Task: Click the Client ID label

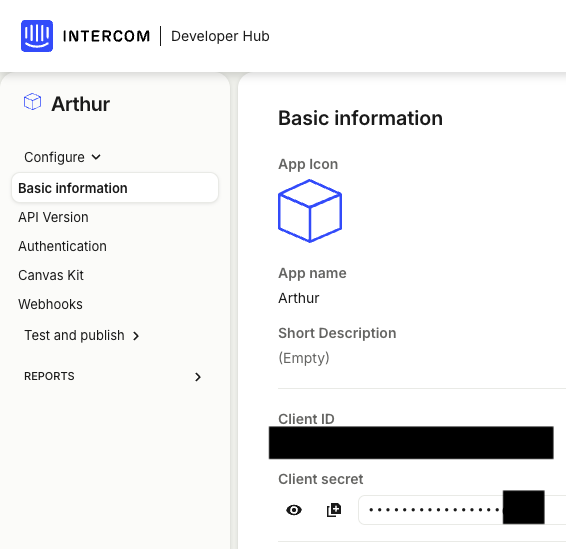Action: click(306, 419)
